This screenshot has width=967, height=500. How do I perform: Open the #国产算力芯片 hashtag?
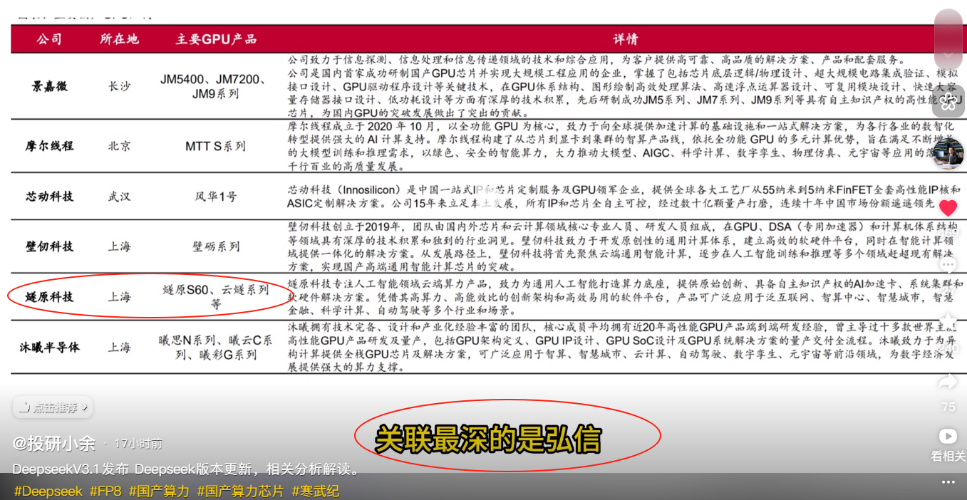click(x=241, y=491)
